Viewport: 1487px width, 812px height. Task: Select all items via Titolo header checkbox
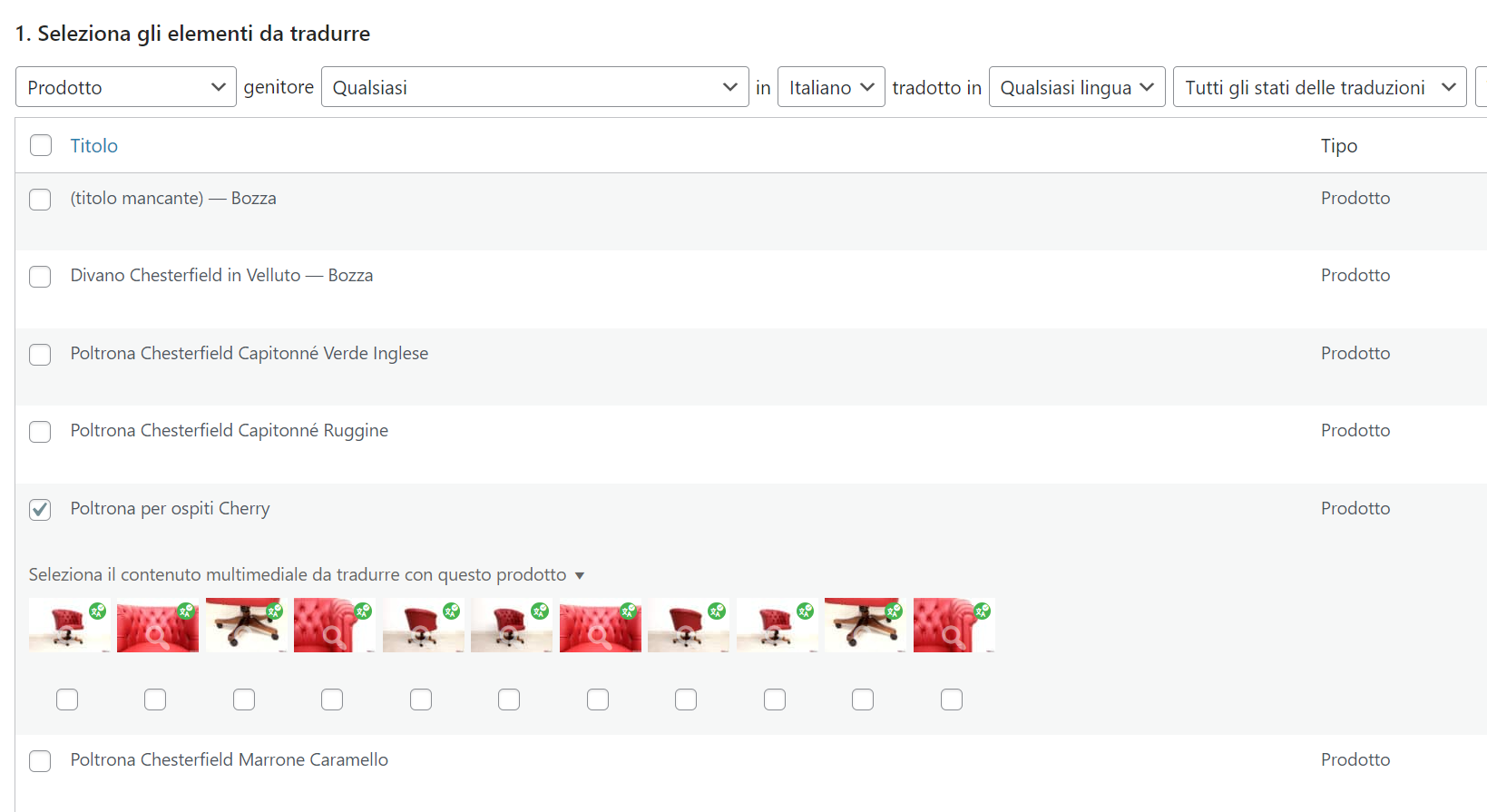pyautogui.click(x=41, y=145)
